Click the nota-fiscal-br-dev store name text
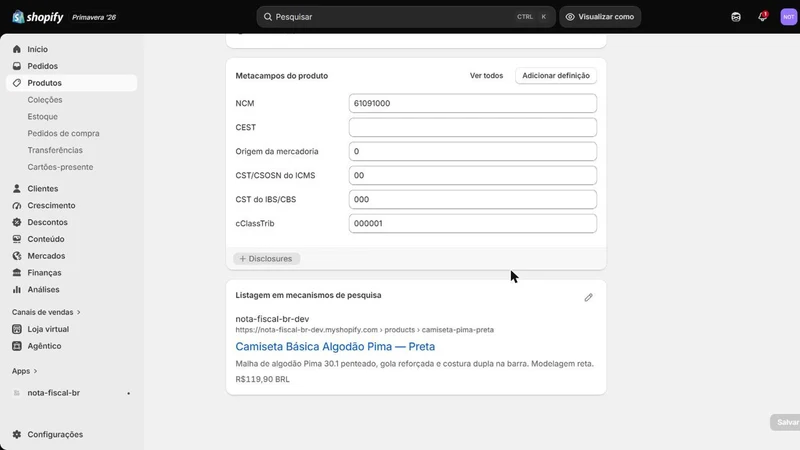The height and width of the screenshot is (450, 800). click(272, 319)
